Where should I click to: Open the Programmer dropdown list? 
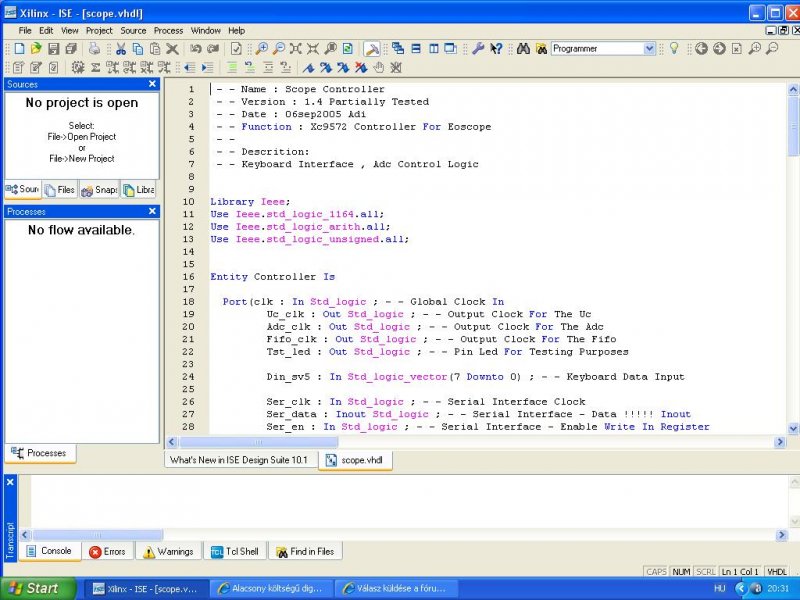[649, 48]
